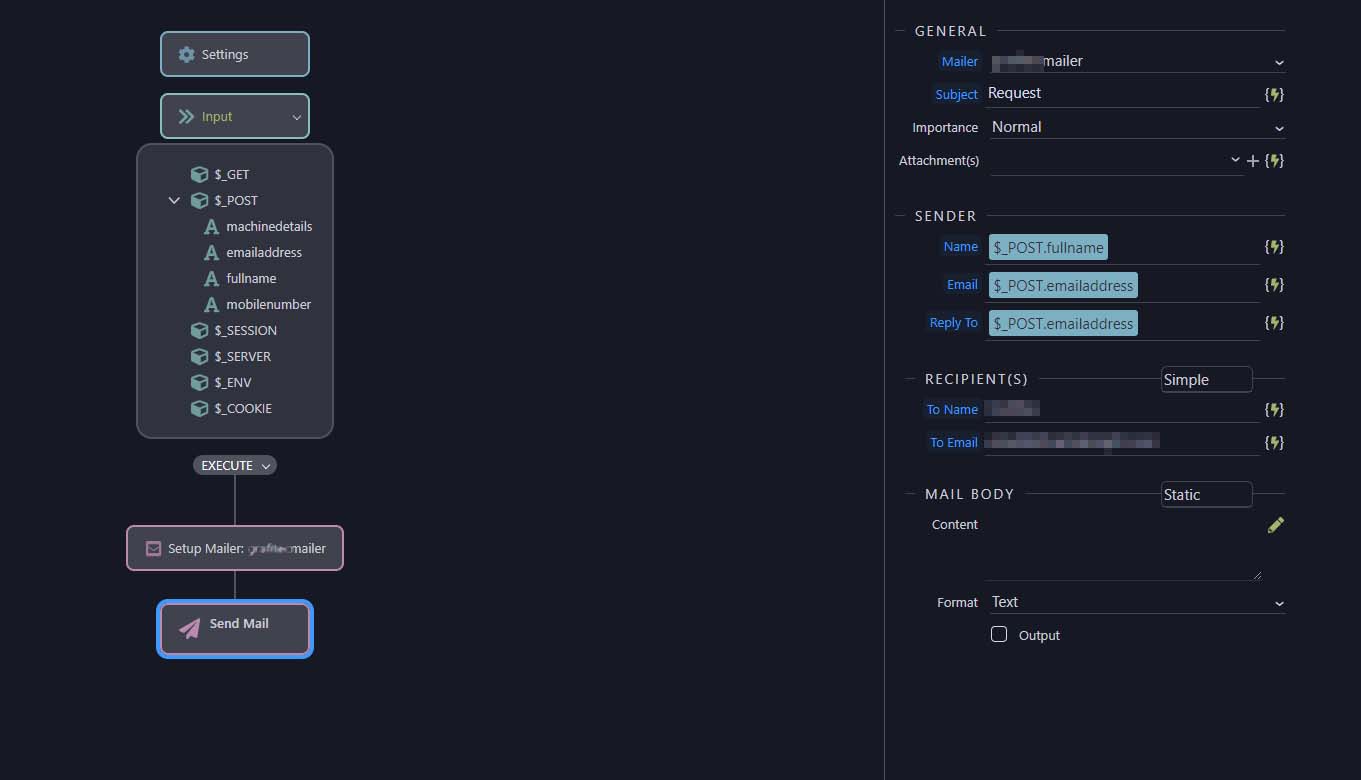Click the machinedetails text-type icon
This screenshot has width=1361, height=780.
pos(211,226)
